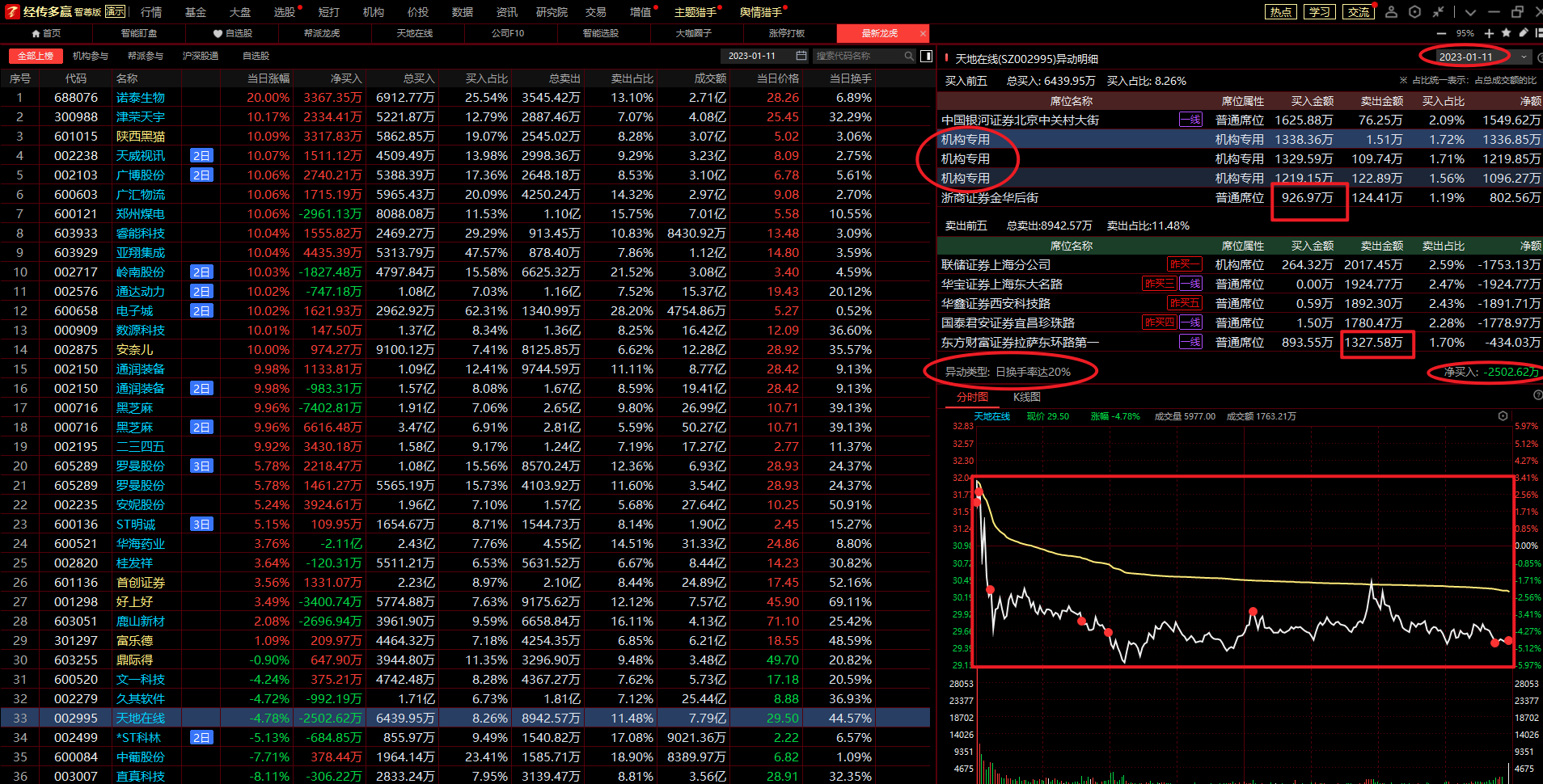This screenshot has width=1543, height=784.
Task: Increase zoom with the plus icon
Action: 1489,33
